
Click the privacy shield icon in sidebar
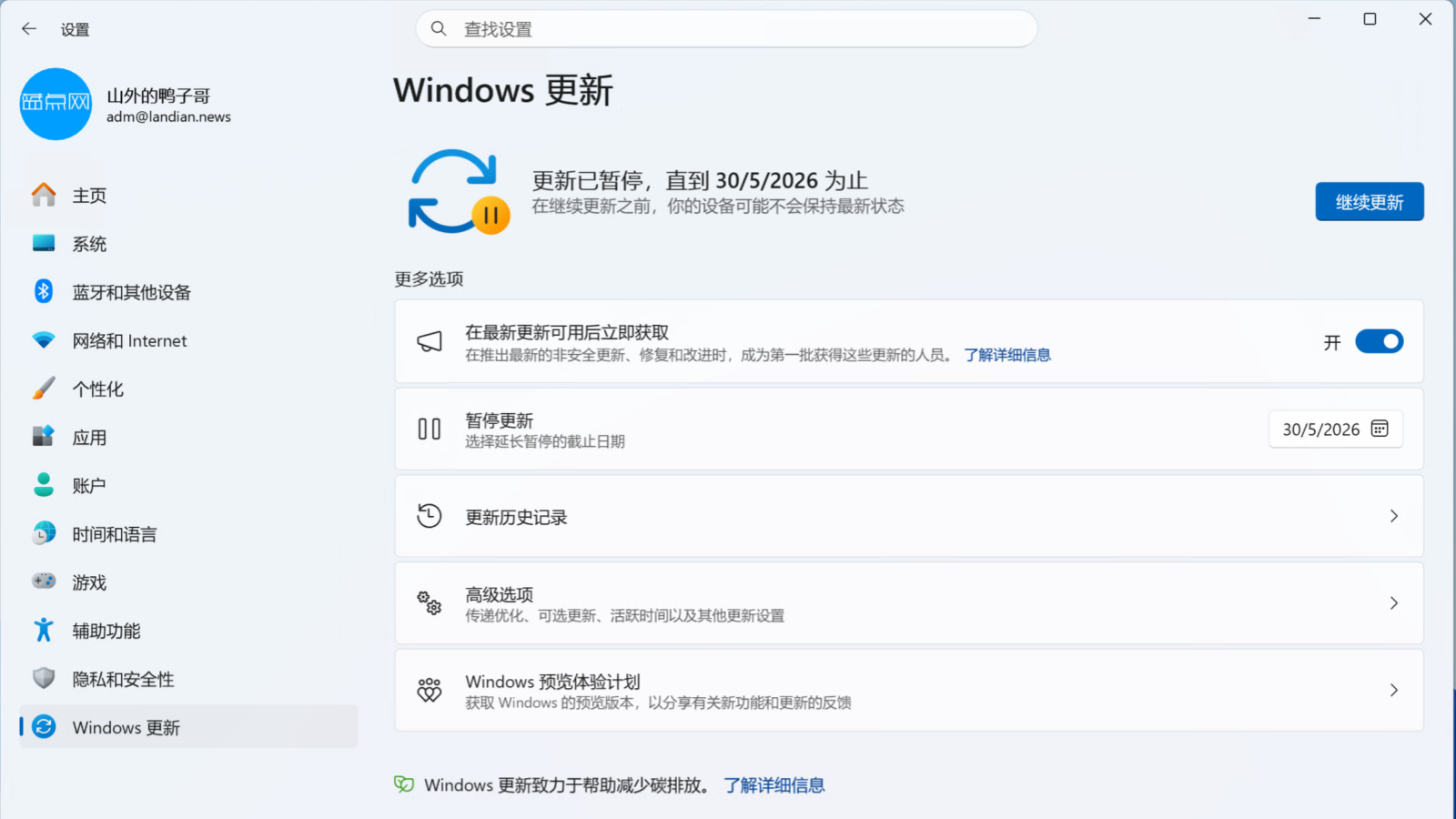[x=44, y=679]
